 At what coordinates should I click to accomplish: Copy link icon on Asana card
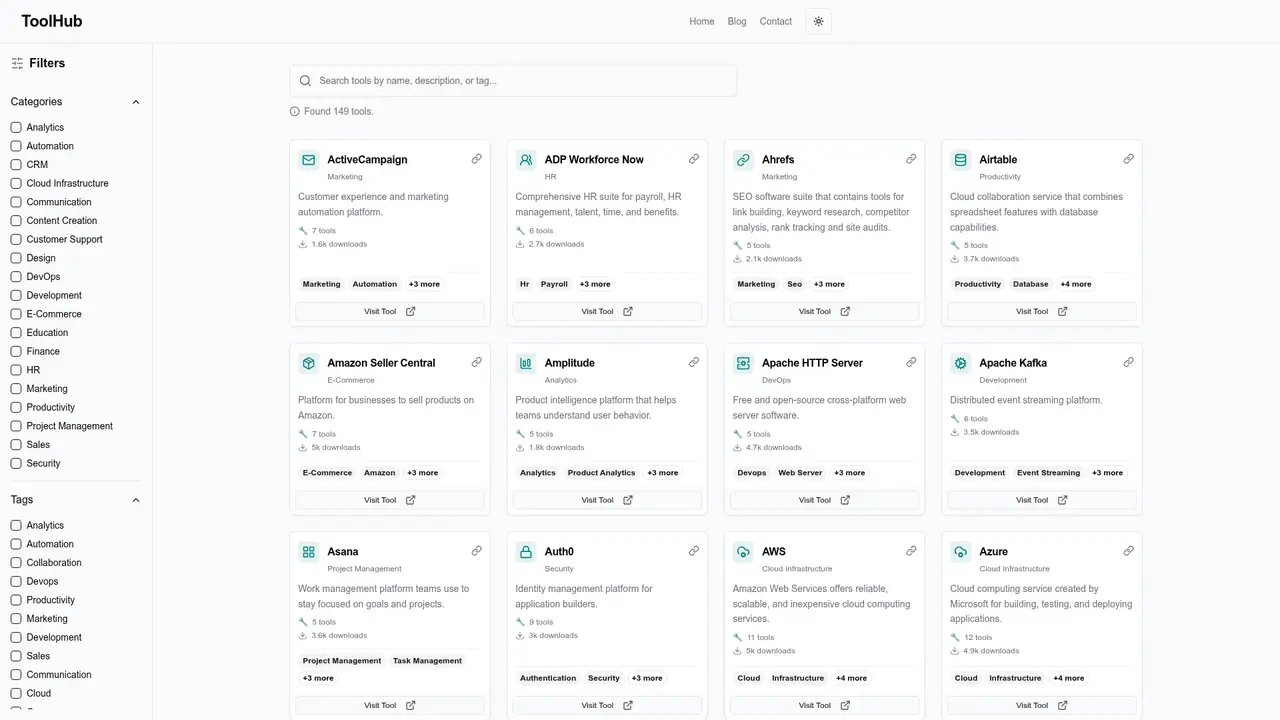(477, 551)
